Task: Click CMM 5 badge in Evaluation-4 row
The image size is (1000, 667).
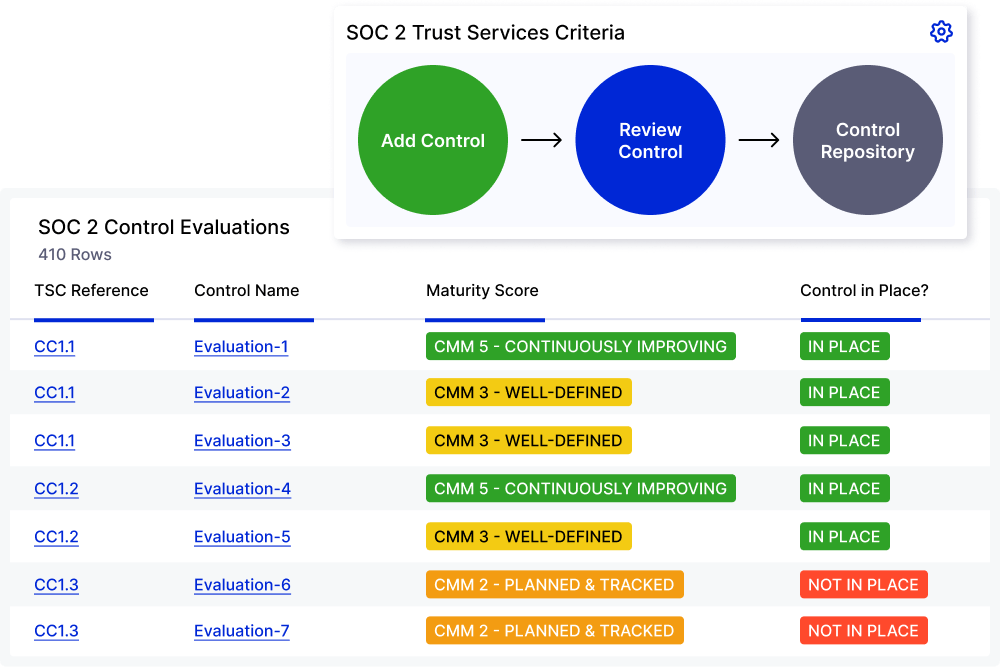Action: click(580, 488)
